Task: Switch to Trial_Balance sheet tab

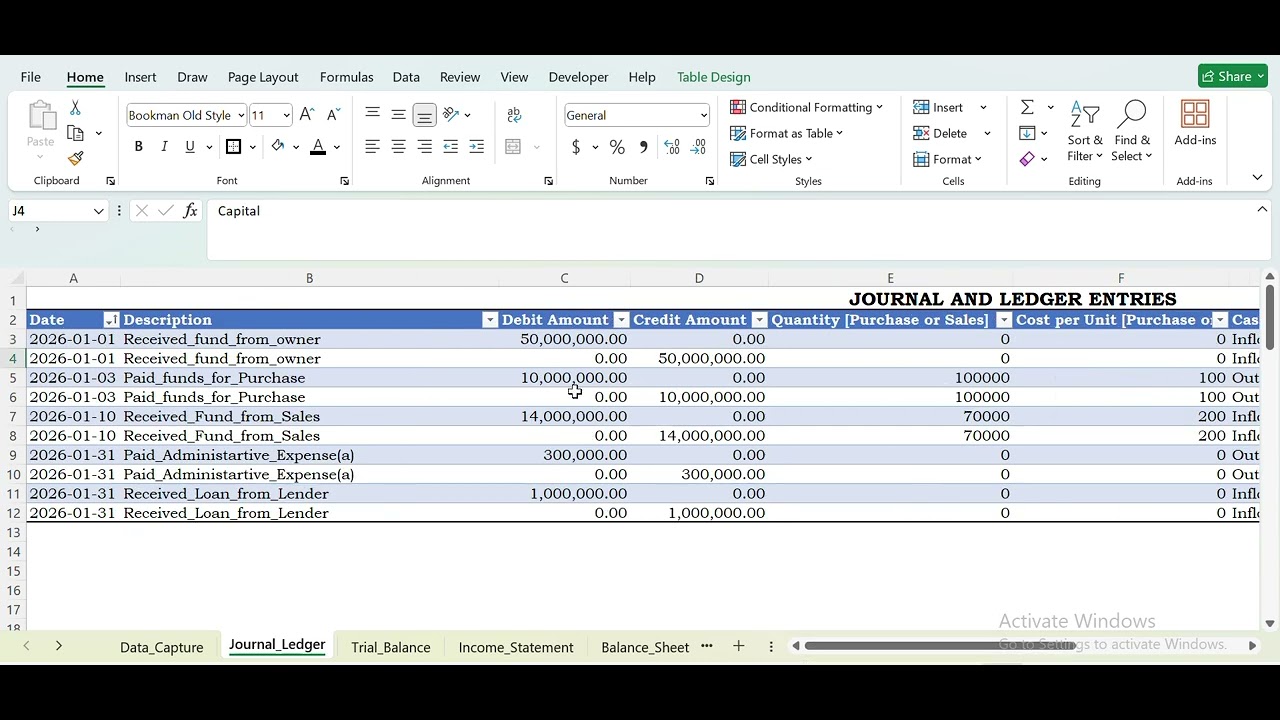Action: pos(391,647)
